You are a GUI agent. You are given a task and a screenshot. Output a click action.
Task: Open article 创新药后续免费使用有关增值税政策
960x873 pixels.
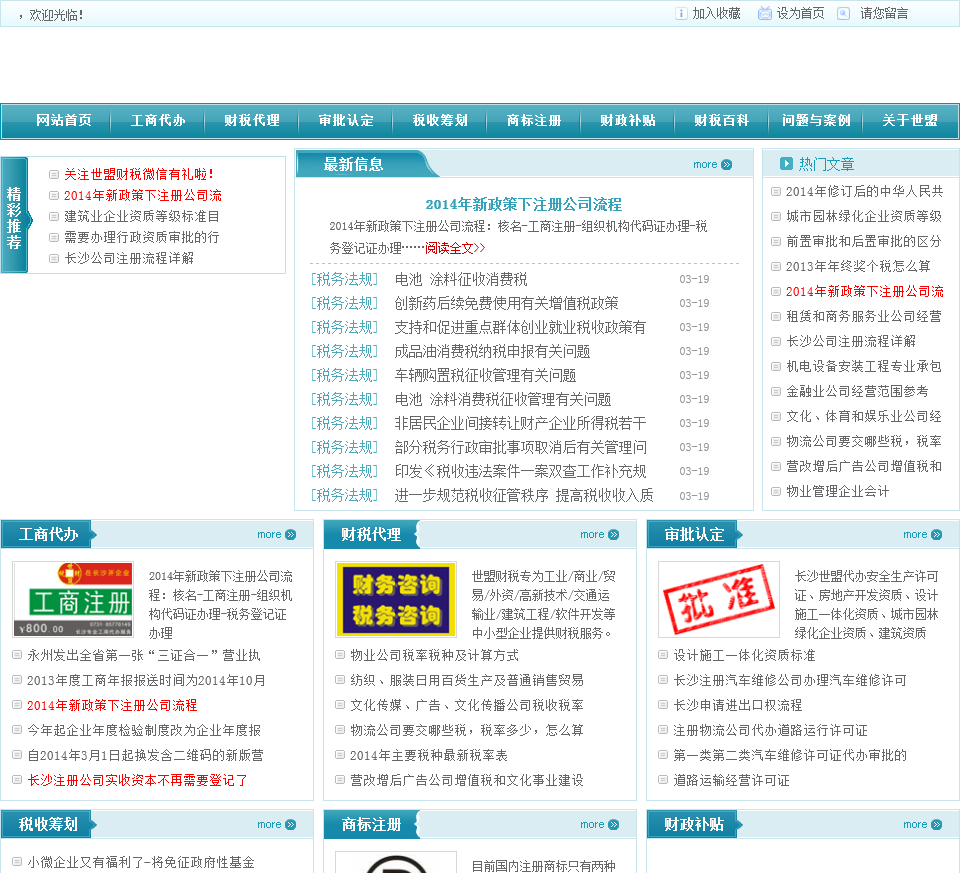[506, 304]
